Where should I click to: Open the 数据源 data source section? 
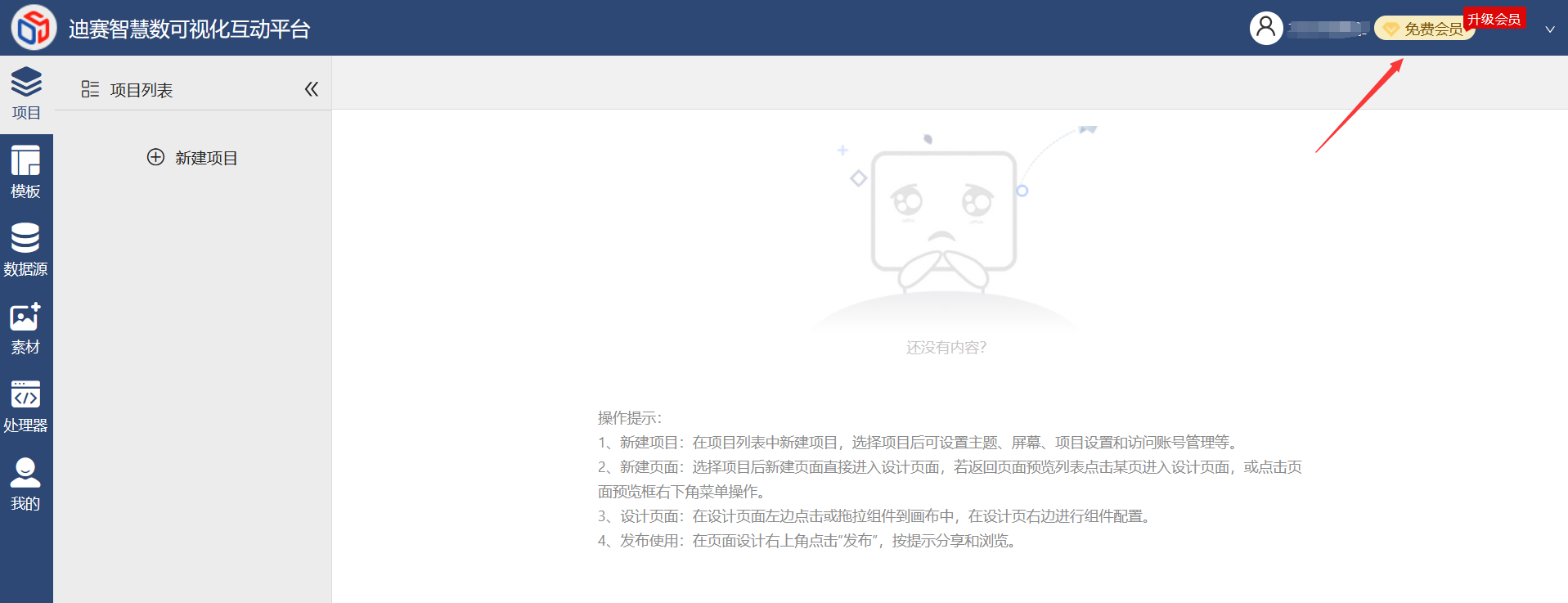pos(26,250)
